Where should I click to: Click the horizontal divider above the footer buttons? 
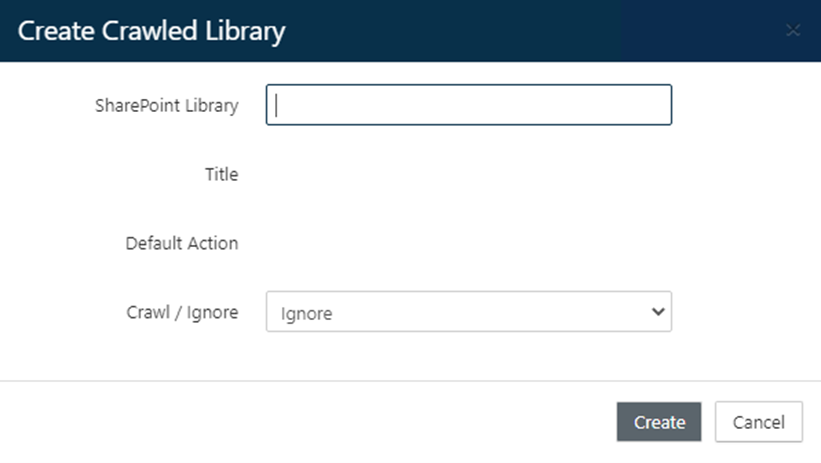coord(410,381)
